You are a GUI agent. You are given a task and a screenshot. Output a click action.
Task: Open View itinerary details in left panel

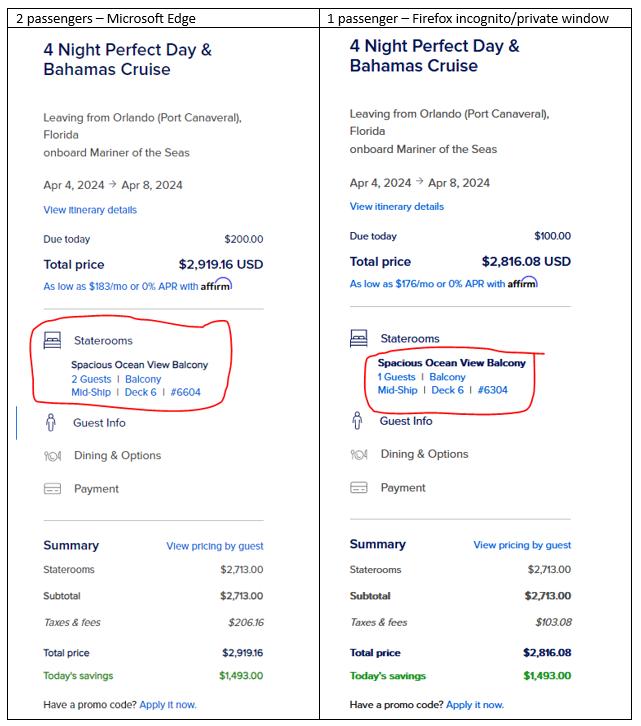90,210
